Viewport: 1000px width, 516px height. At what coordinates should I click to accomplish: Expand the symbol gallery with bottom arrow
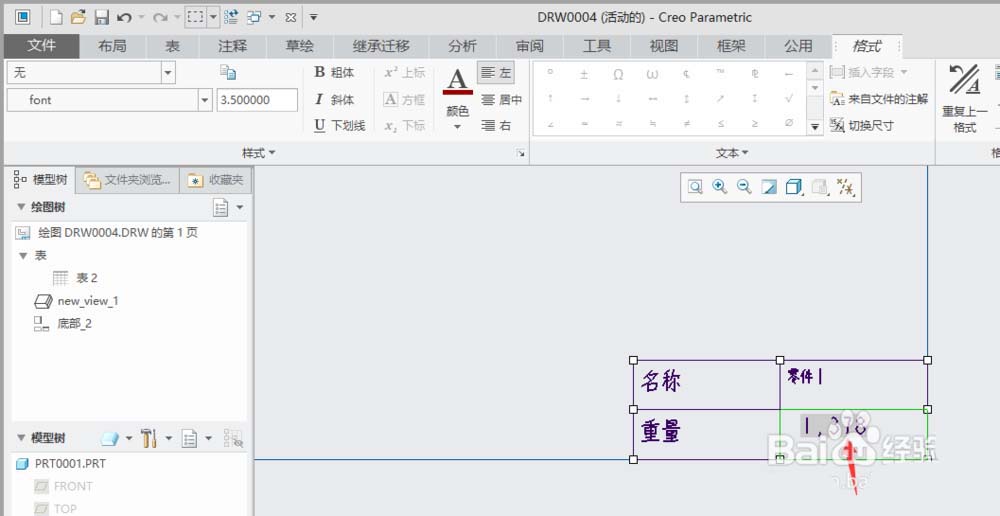tap(814, 127)
